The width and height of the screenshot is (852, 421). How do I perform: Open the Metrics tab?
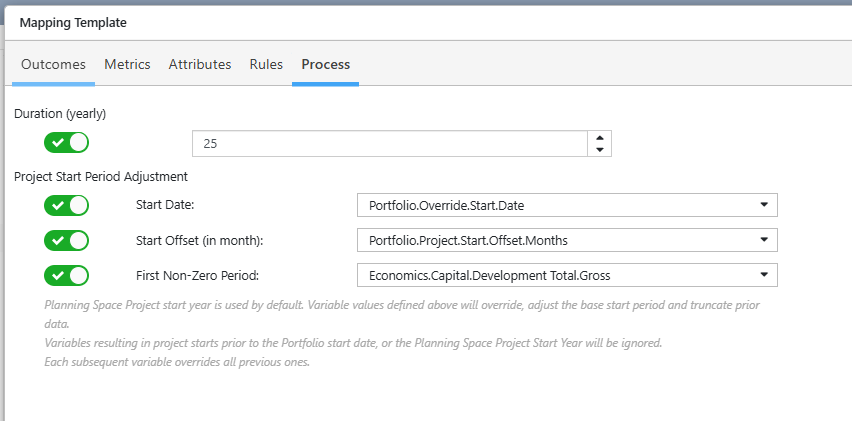(127, 65)
